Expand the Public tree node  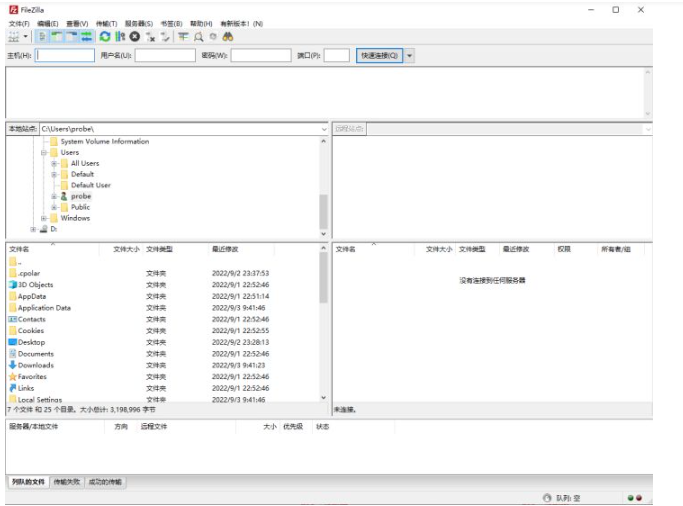click(54, 207)
